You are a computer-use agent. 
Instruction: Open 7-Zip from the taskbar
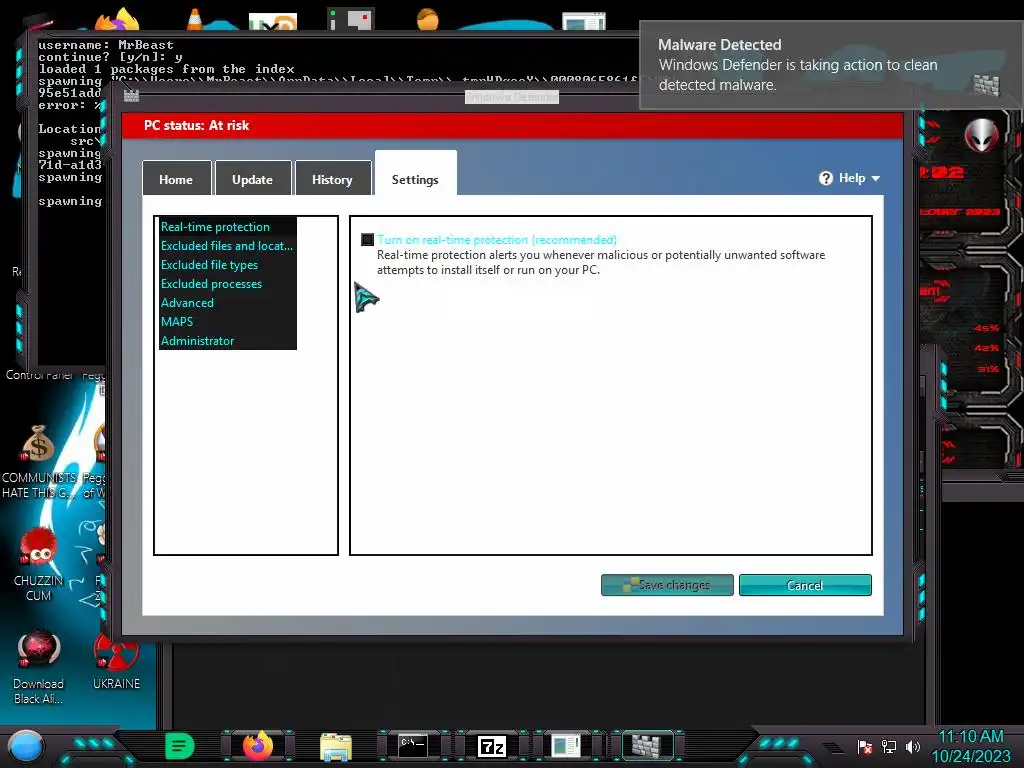(492, 746)
